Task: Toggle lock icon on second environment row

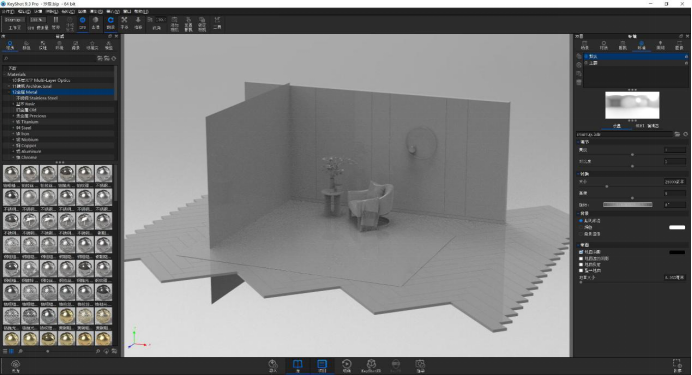Action: (x=686, y=63)
